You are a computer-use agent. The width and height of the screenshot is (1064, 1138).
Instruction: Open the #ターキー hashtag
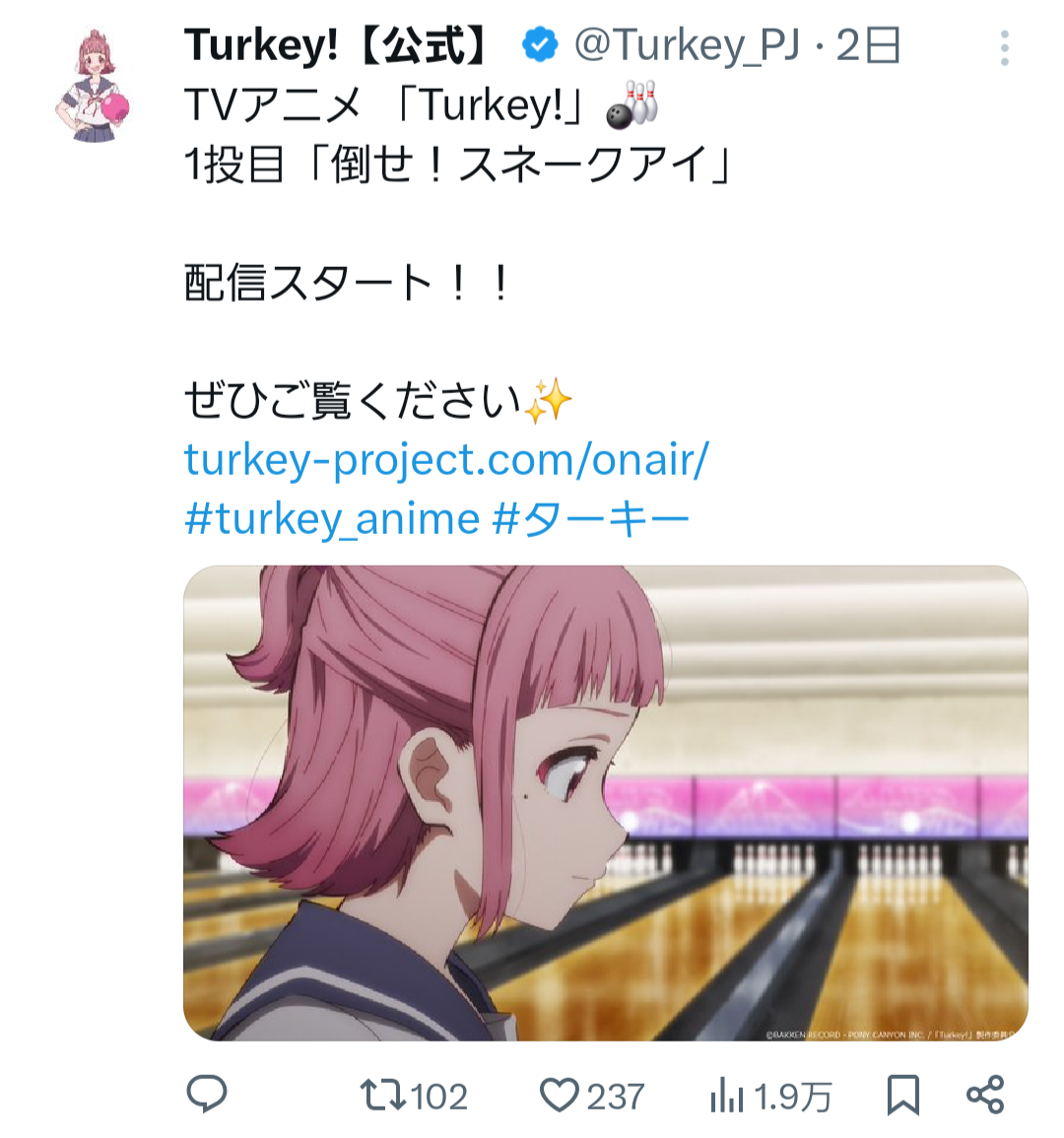coord(591,519)
